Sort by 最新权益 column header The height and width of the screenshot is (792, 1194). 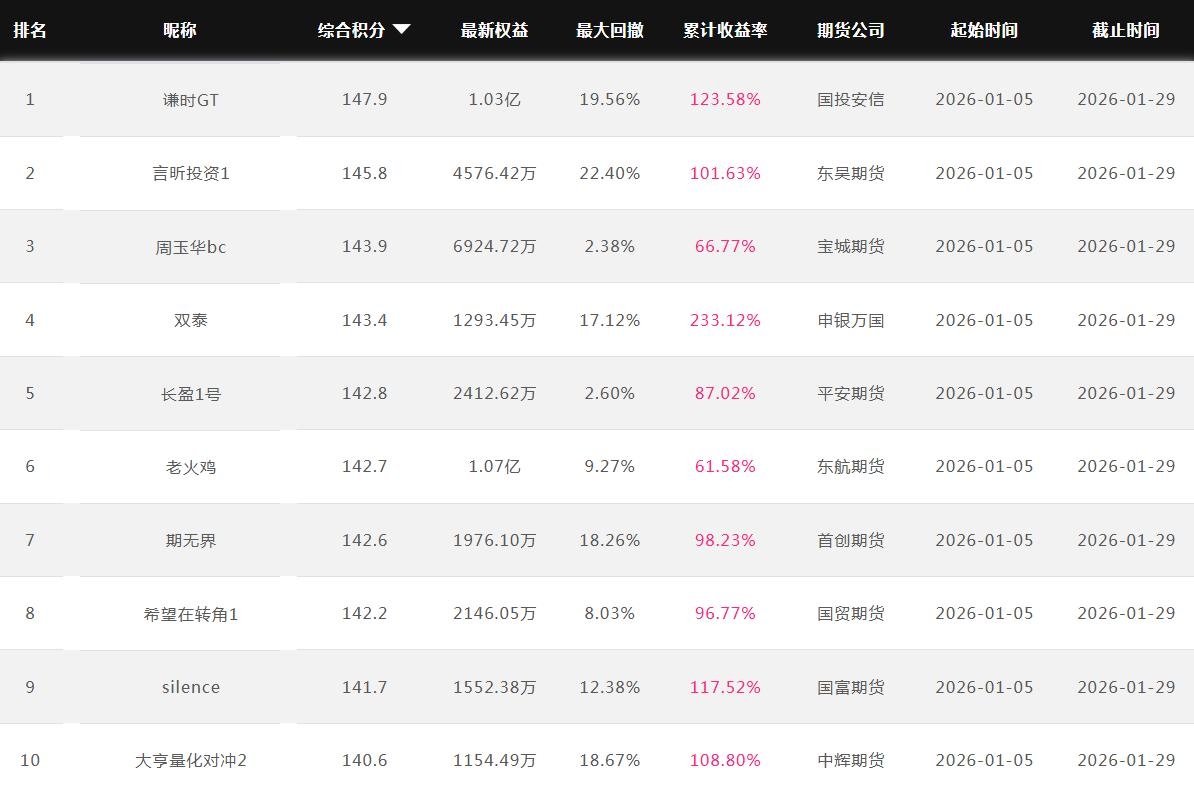coord(494,30)
